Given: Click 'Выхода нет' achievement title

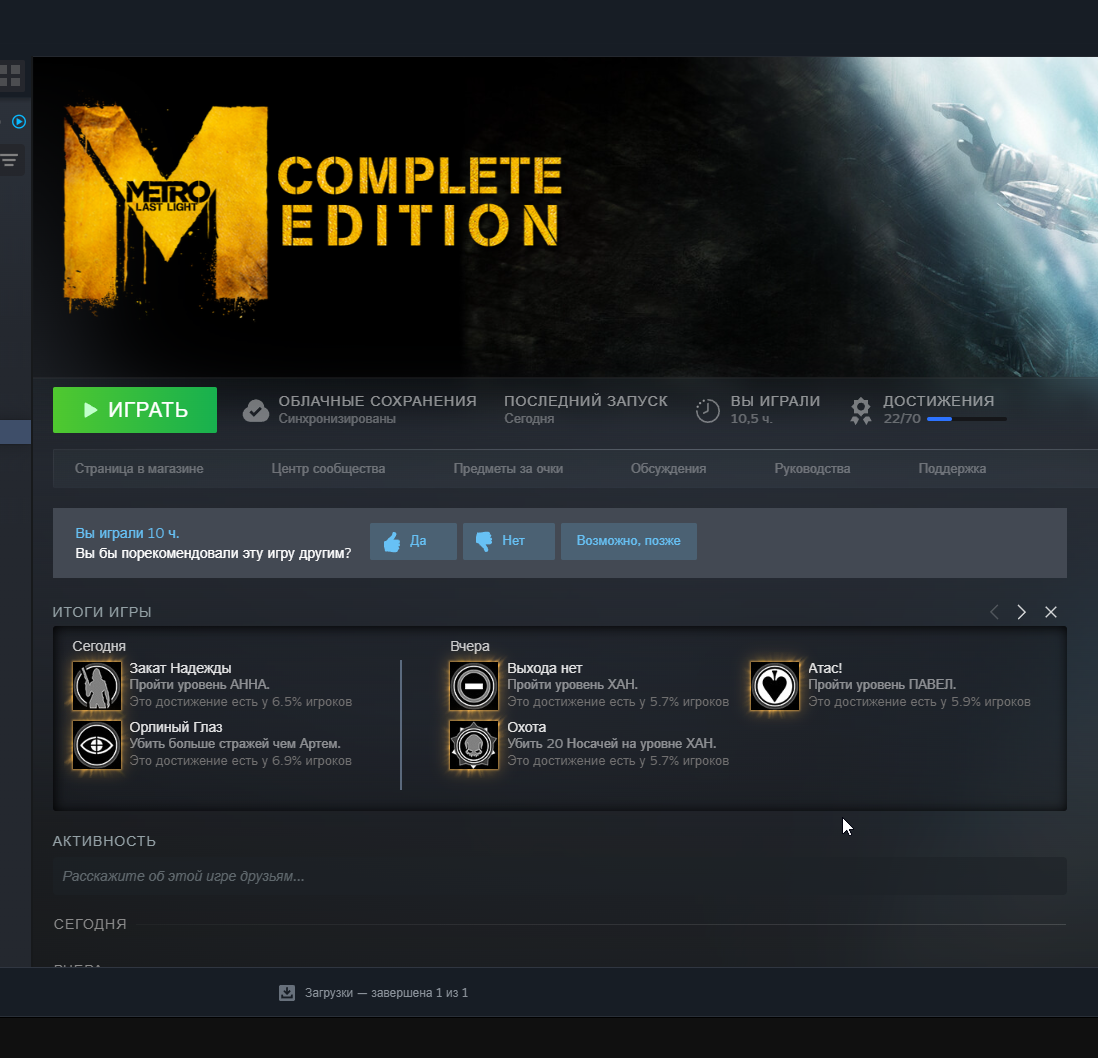Looking at the screenshot, I should [544, 668].
